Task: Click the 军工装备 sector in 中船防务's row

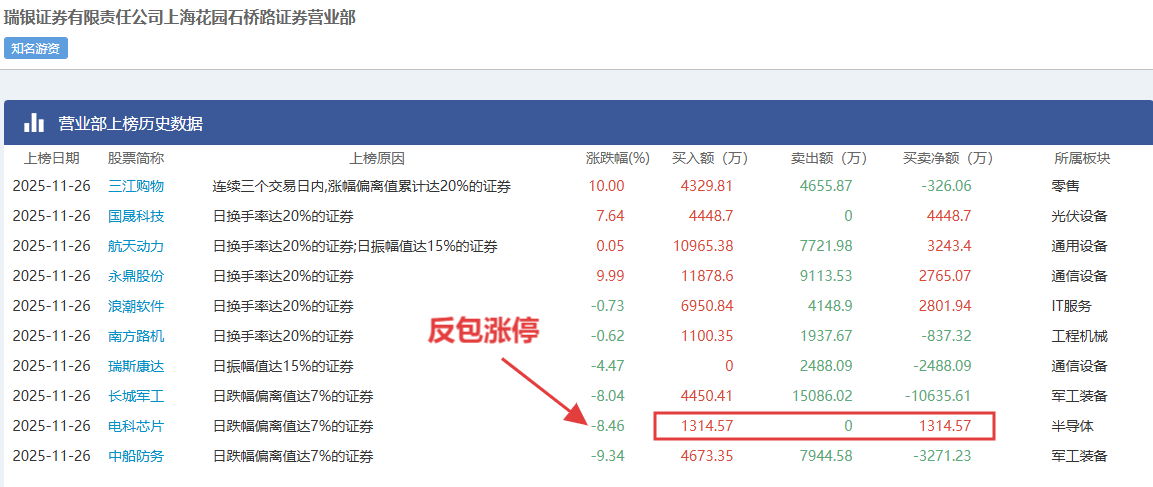Action: [1080, 456]
